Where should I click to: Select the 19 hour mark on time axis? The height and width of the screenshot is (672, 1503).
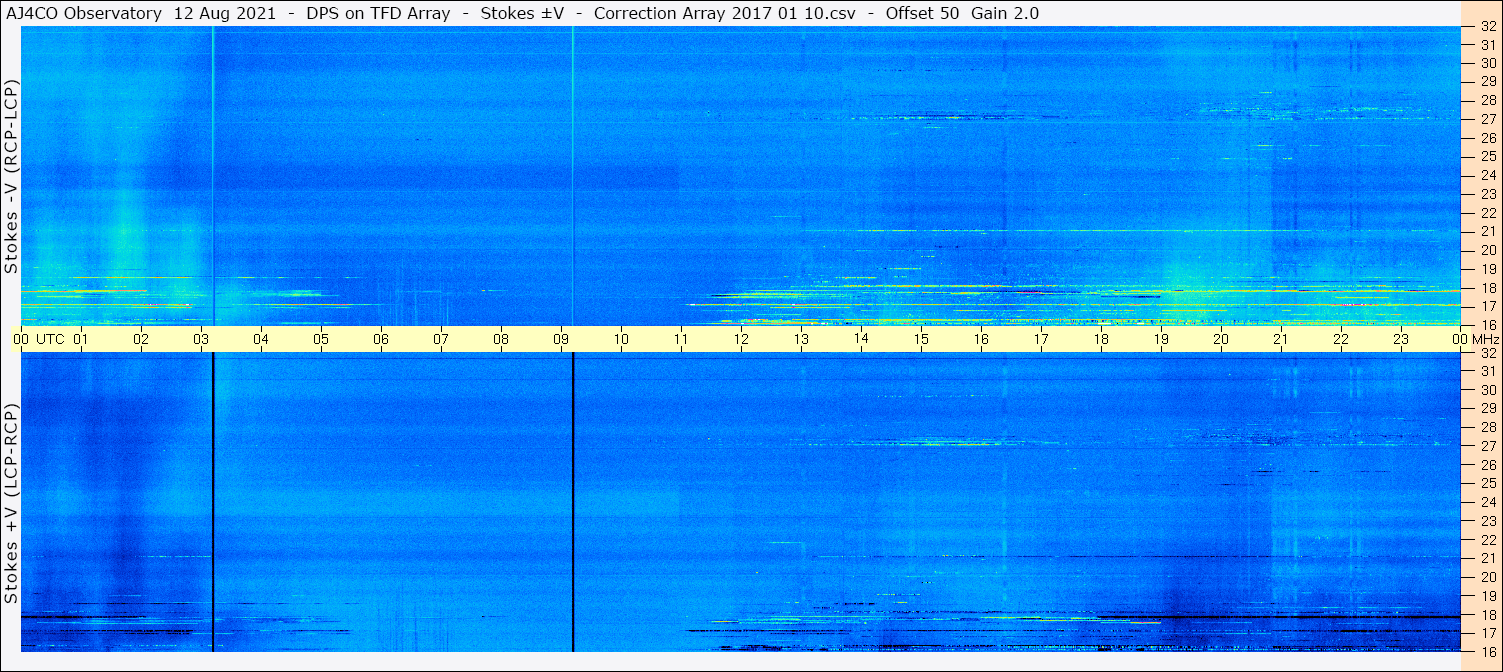[1161, 339]
